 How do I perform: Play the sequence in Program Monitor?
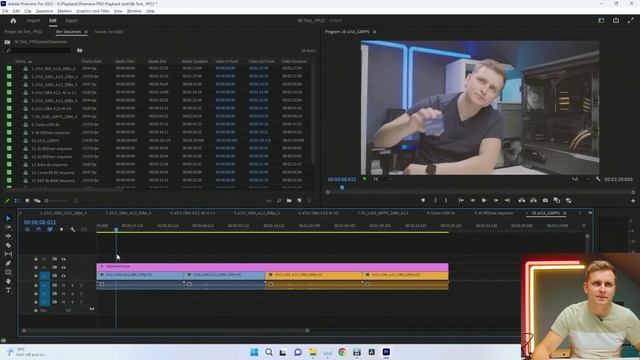pyautogui.click(x=484, y=200)
